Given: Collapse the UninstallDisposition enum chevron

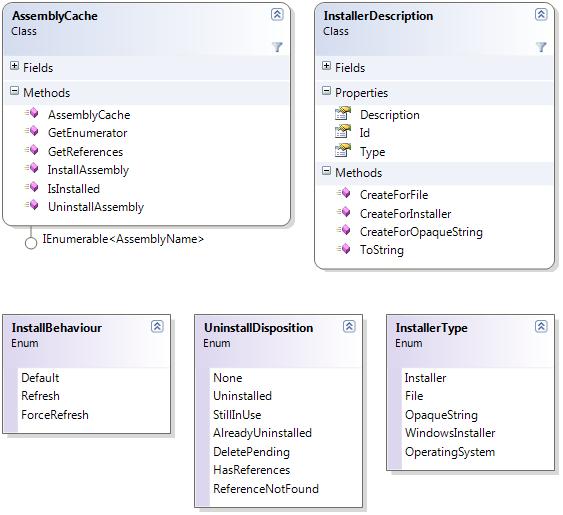Looking at the screenshot, I should pyautogui.click(x=349, y=326).
